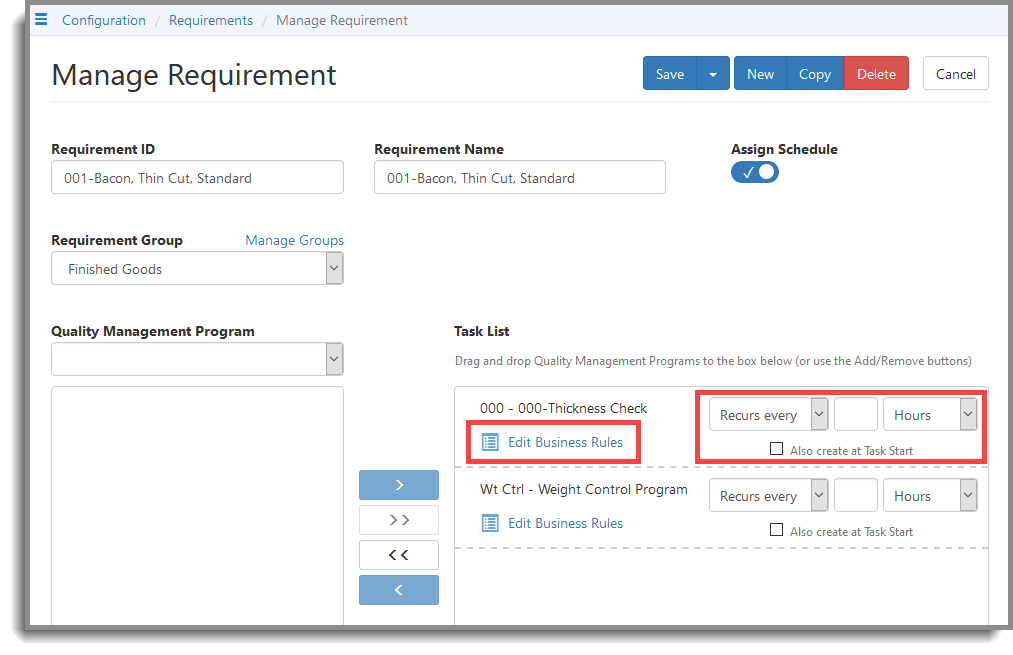Click the Copy button
1013x655 pixels.
[x=815, y=74]
